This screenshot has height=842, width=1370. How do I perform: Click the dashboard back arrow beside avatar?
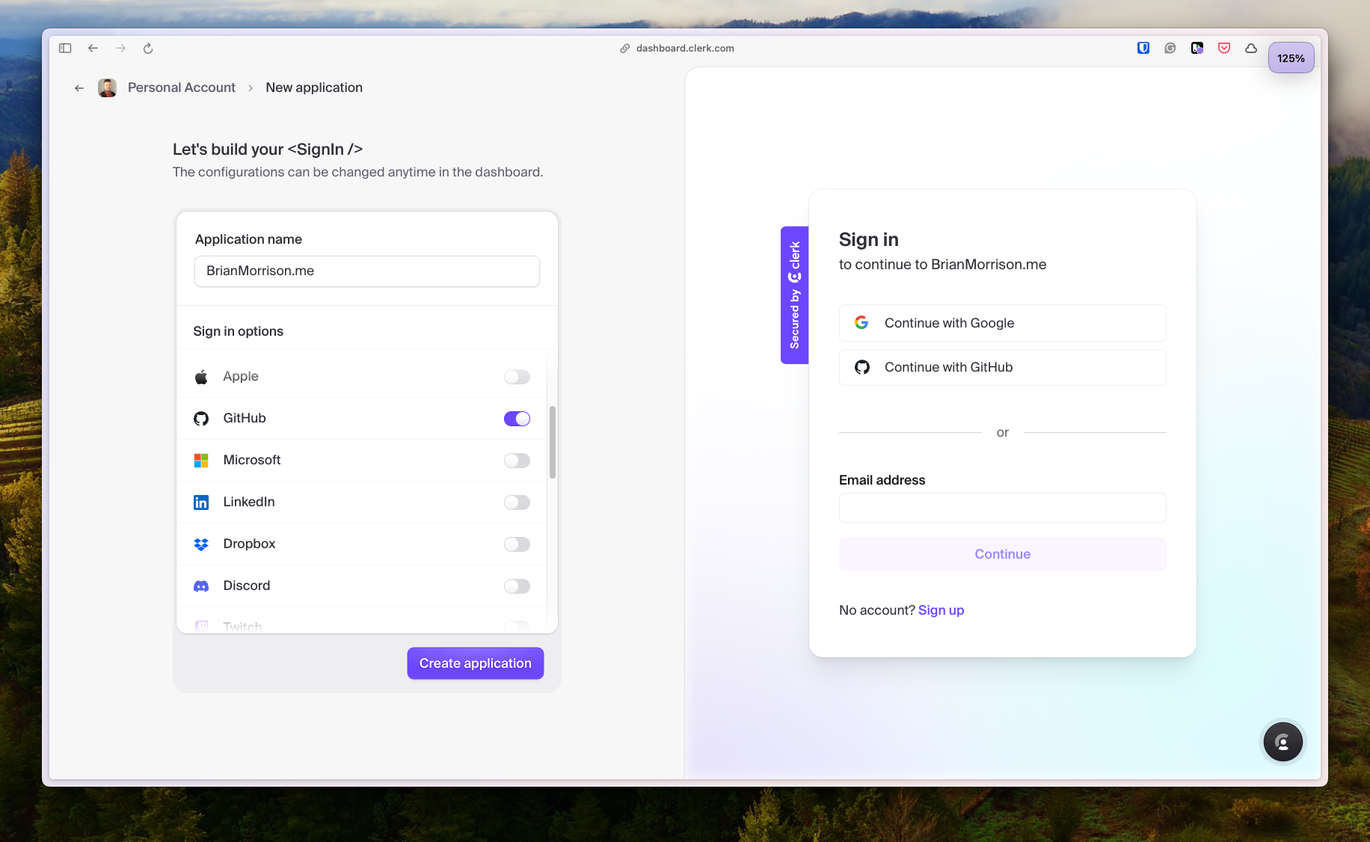coord(79,88)
